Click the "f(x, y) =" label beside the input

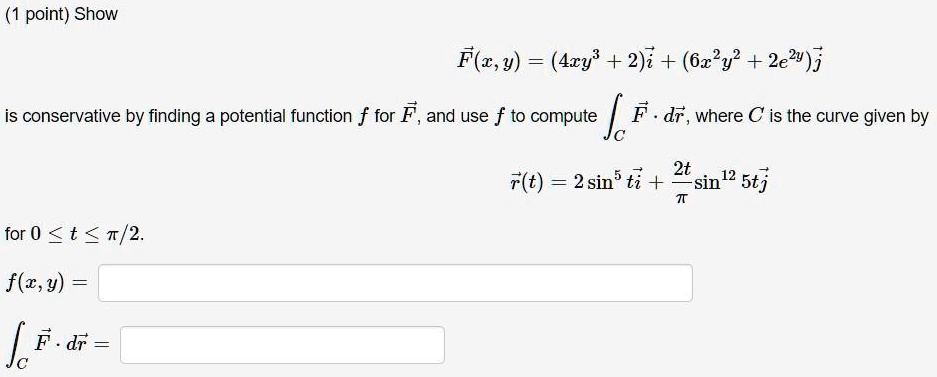click(x=47, y=283)
